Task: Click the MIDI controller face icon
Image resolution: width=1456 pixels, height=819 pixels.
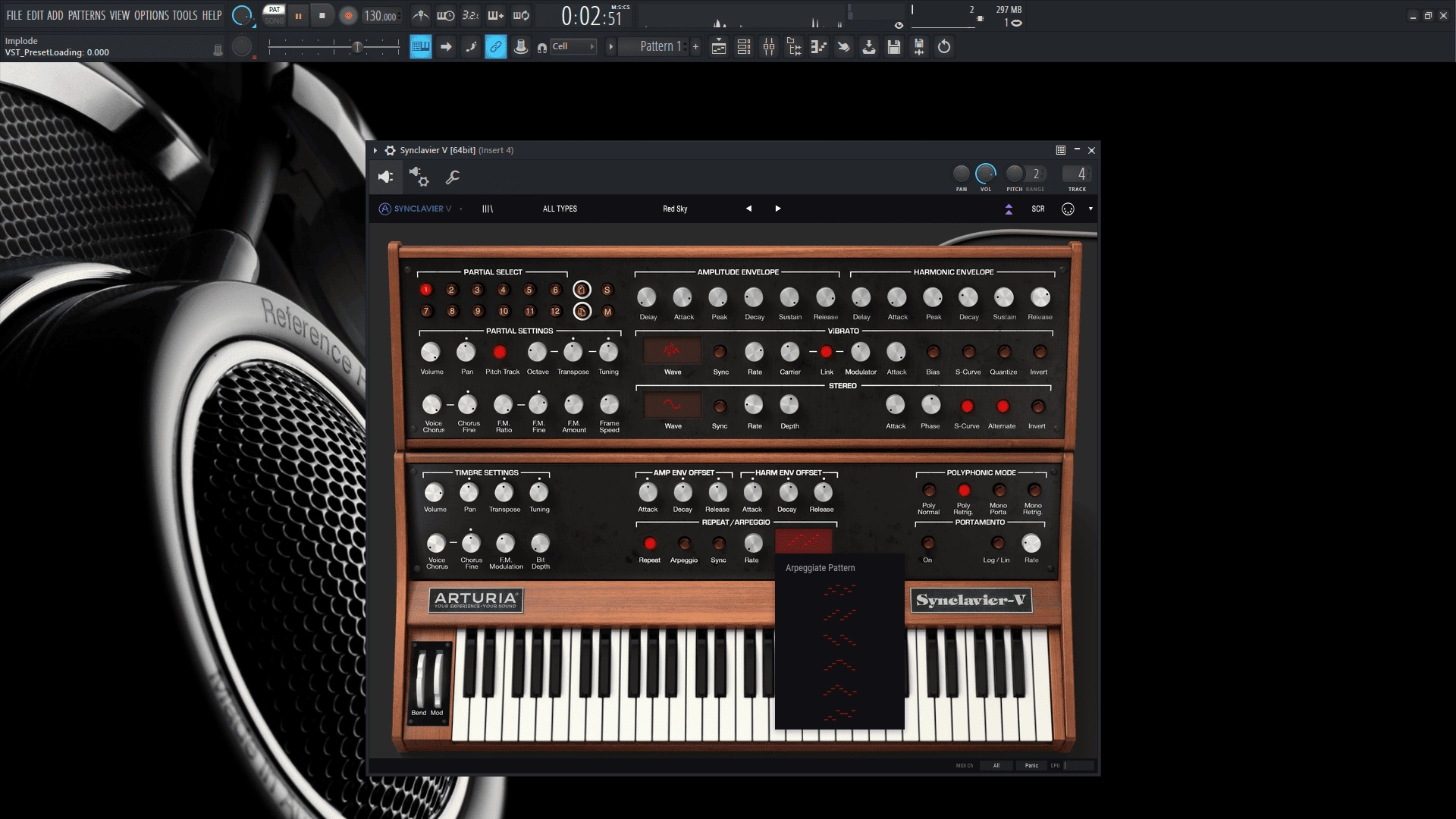Action: click(x=1068, y=209)
